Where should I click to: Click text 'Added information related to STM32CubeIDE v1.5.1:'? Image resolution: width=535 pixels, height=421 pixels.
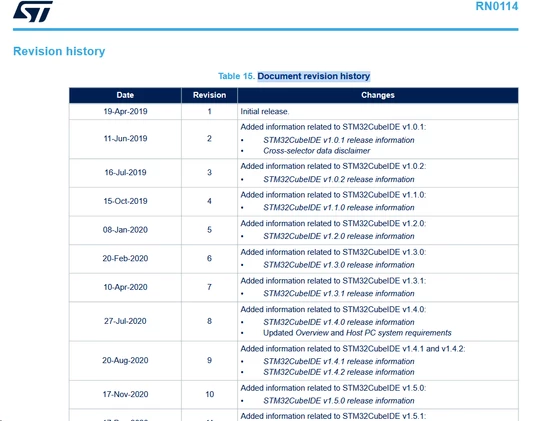(333, 416)
